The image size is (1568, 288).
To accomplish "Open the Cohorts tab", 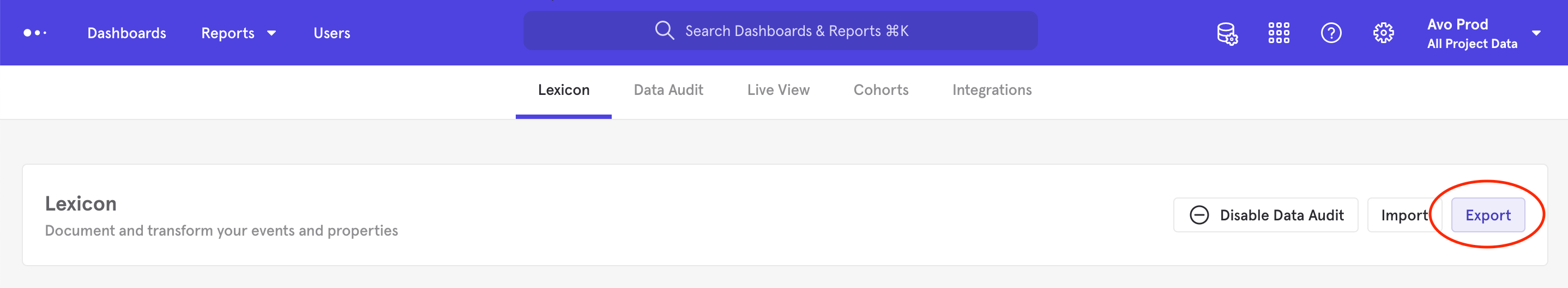I will pyautogui.click(x=880, y=90).
